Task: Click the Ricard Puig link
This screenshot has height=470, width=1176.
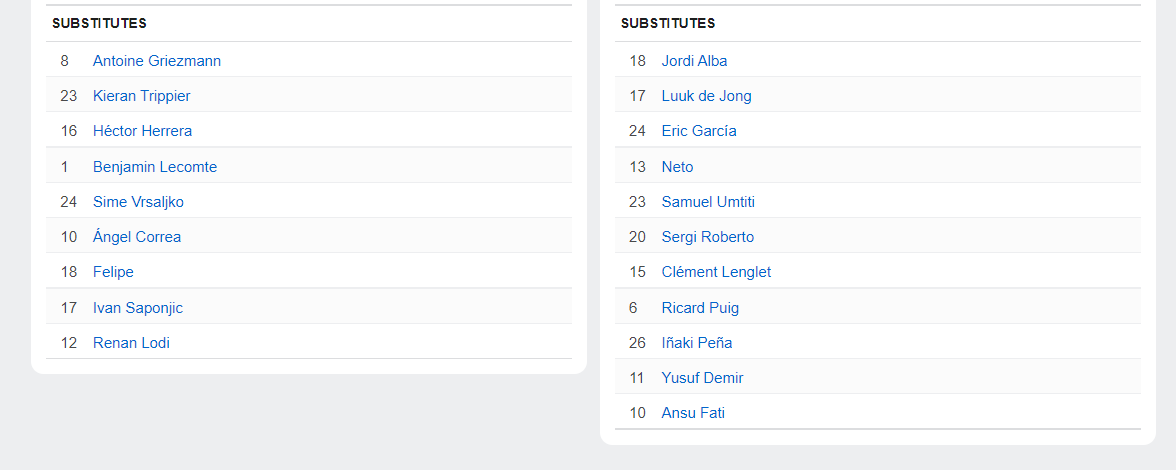Action: [x=700, y=308]
